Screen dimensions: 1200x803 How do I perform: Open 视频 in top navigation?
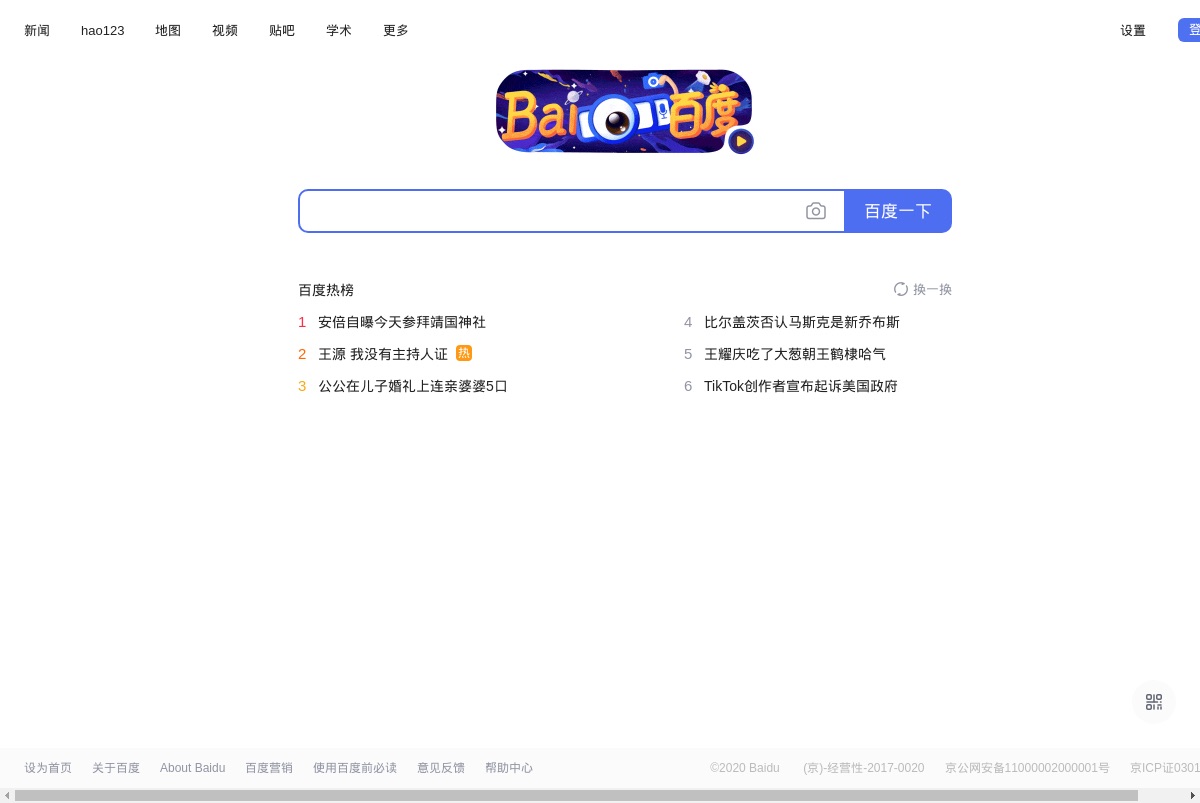[225, 30]
